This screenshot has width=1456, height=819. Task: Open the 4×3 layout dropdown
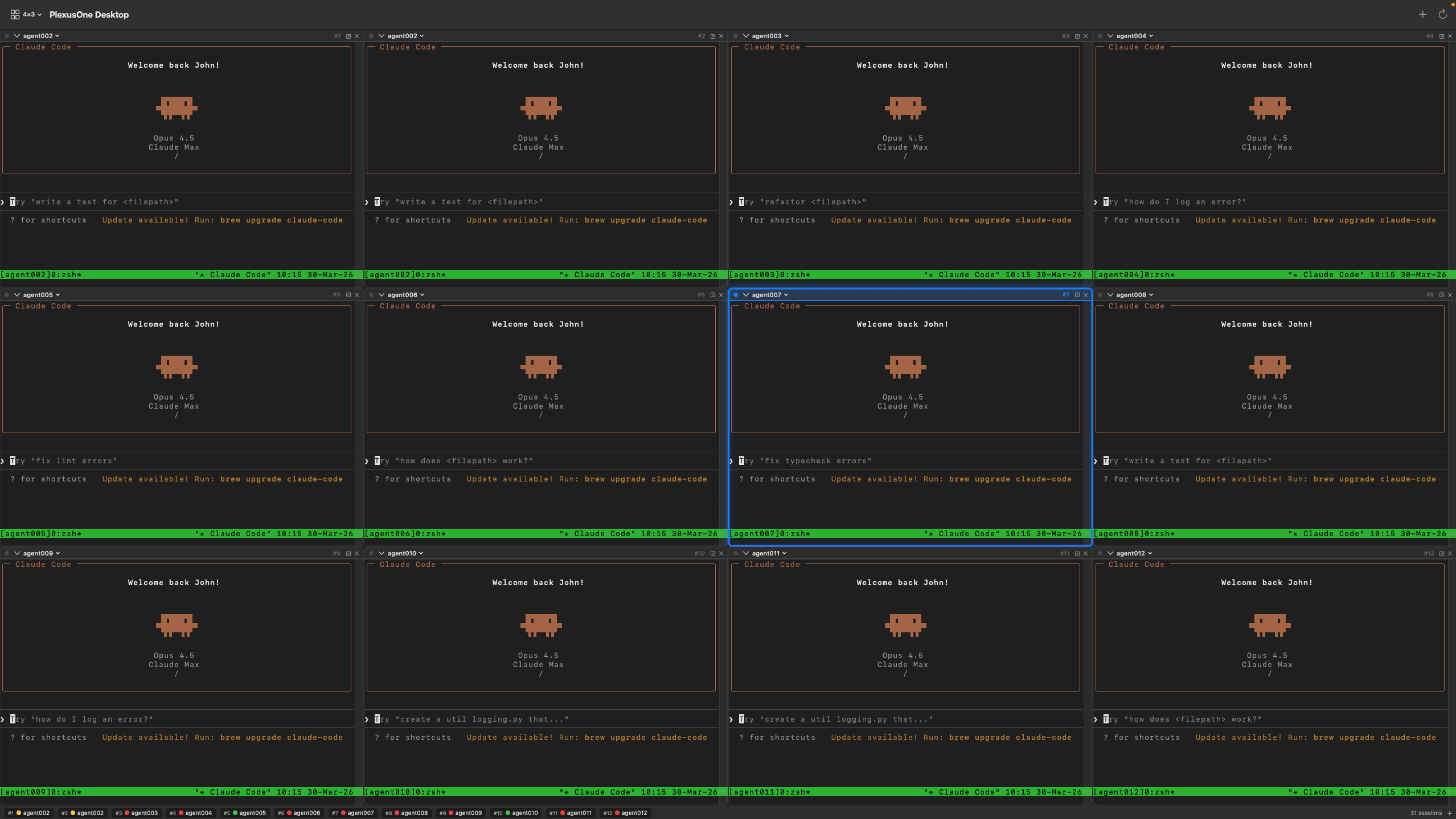coord(32,14)
